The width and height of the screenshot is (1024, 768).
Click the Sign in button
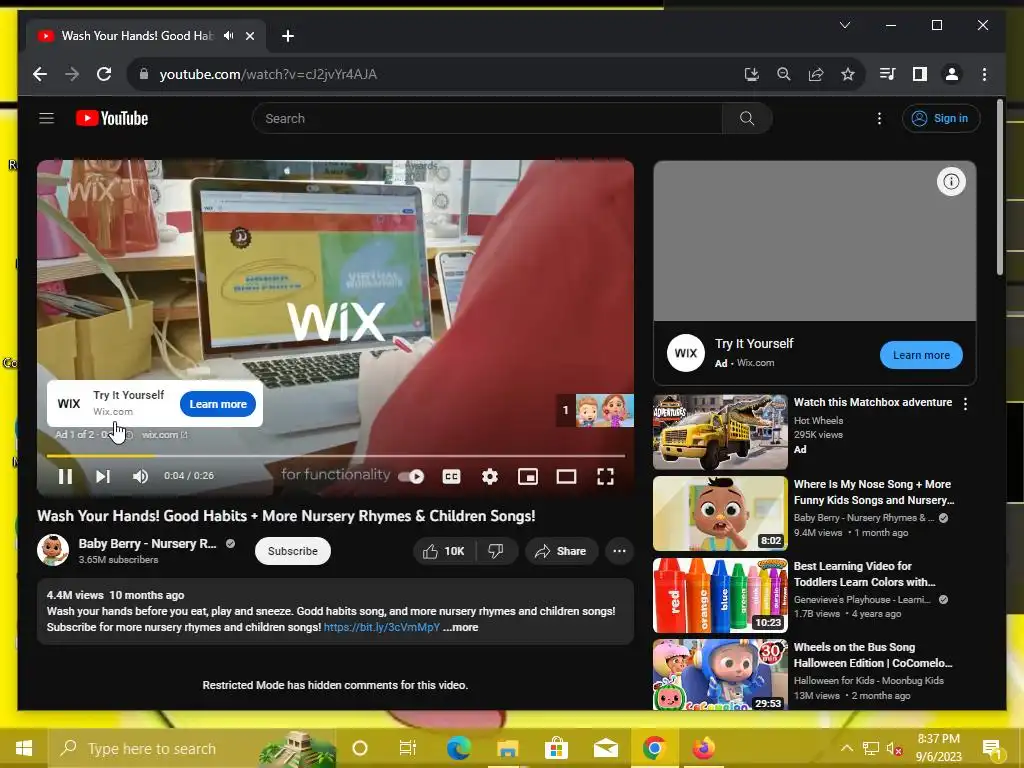[941, 118]
